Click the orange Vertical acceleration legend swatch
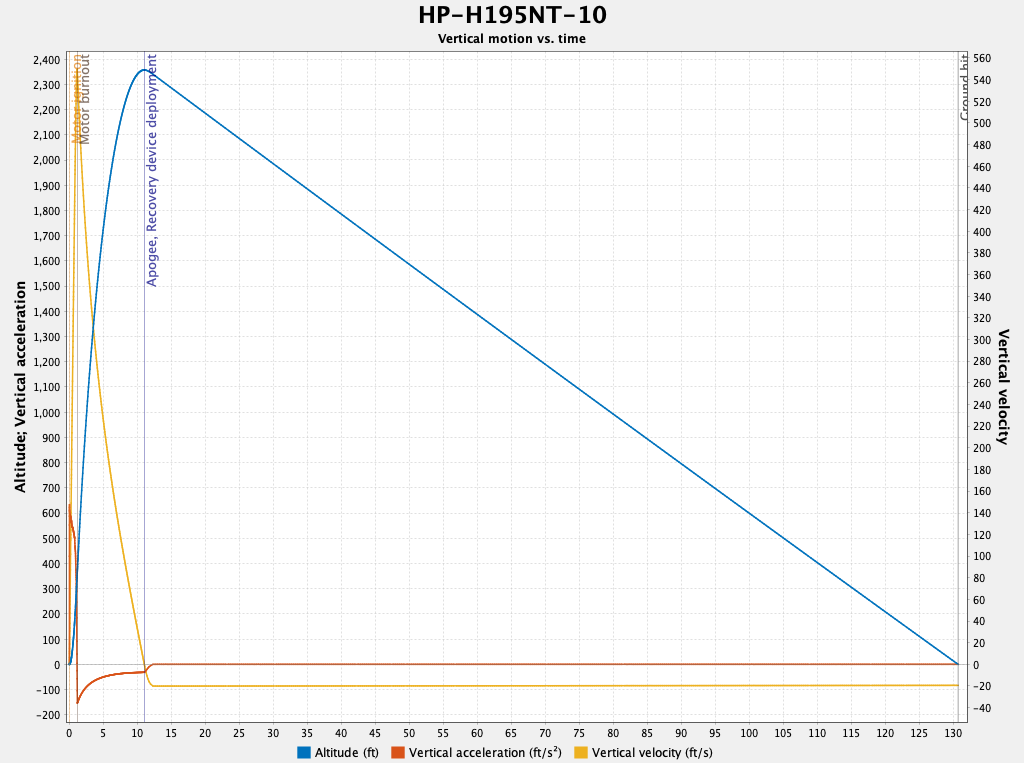 pyautogui.click(x=396, y=752)
